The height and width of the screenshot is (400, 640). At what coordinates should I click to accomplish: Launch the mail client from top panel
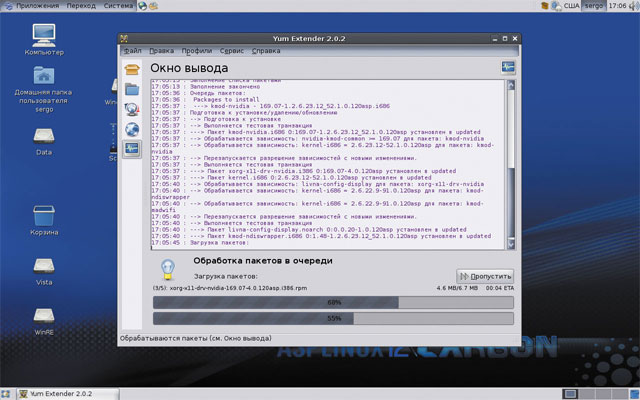coord(153,6)
